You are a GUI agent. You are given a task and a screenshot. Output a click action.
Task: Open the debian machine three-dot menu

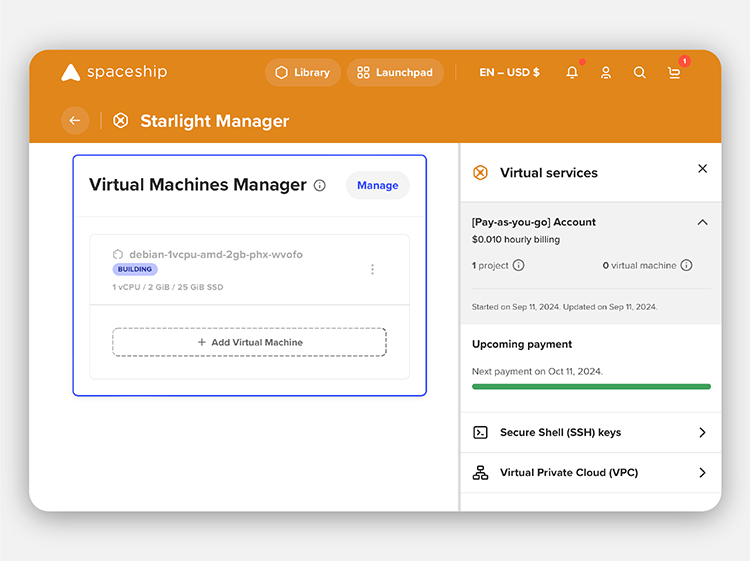pos(372,269)
